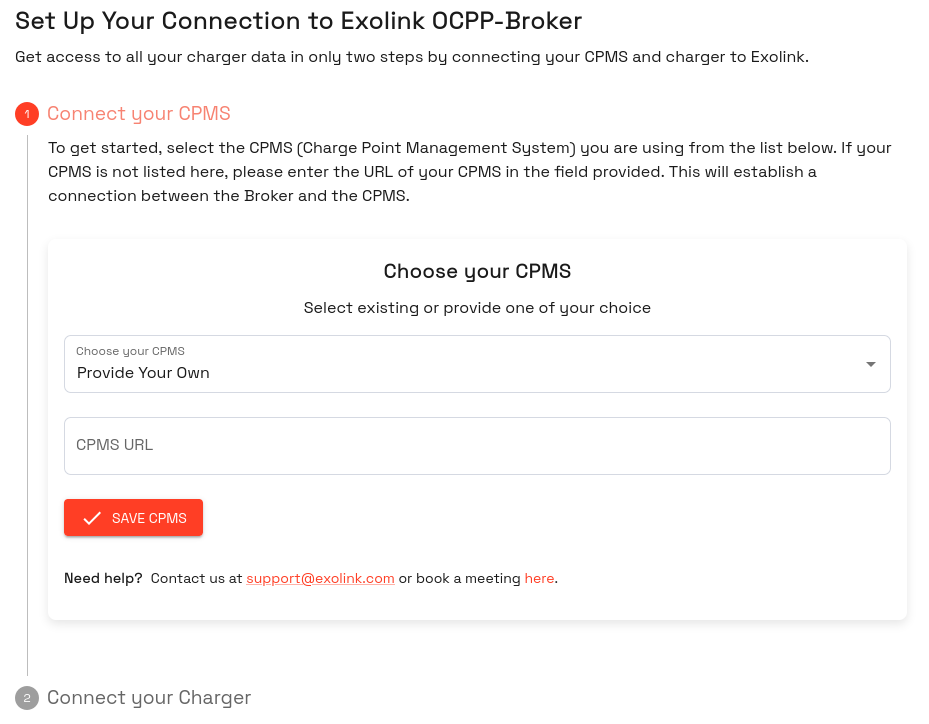Open the Choose your CPMS combo box
This screenshot has width=929, height=724.
tap(477, 364)
